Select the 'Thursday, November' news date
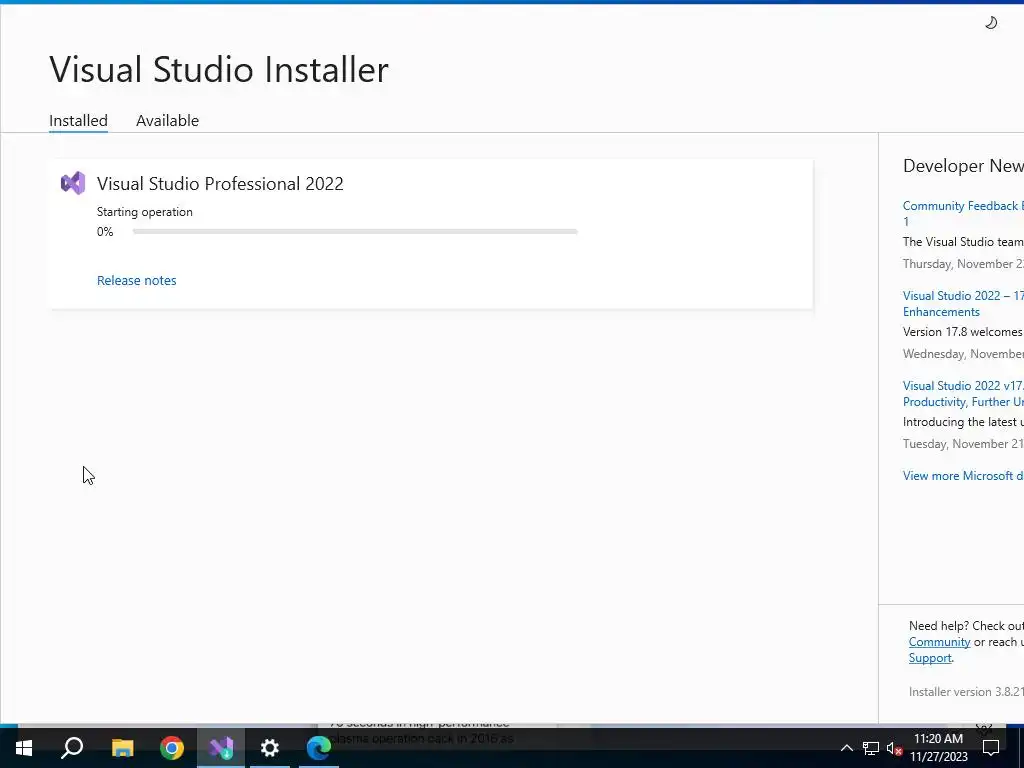The width and height of the screenshot is (1024, 768). [963, 264]
